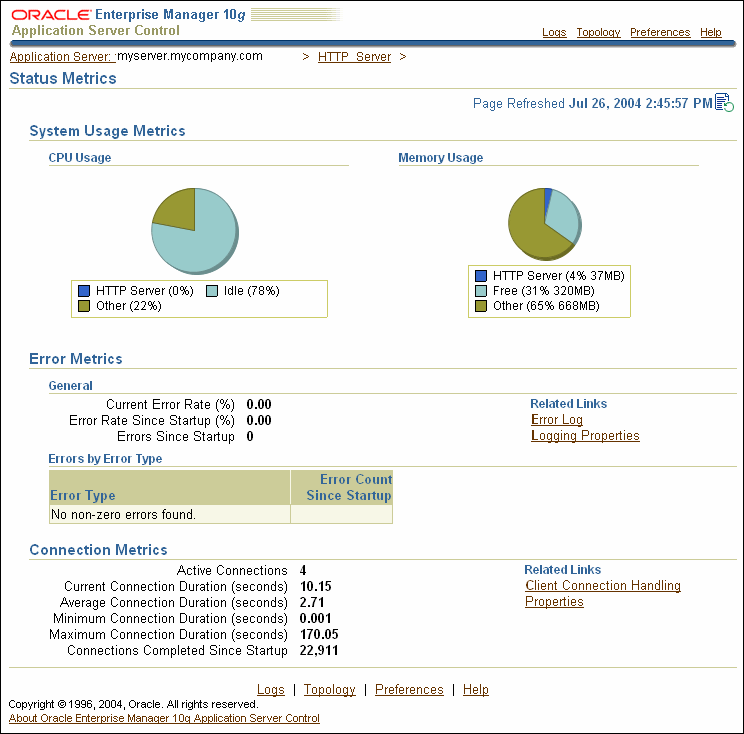The width and height of the screenshot is (744, 734).
Task: Open Topology link in top header
Action: [x=598, y=32]
